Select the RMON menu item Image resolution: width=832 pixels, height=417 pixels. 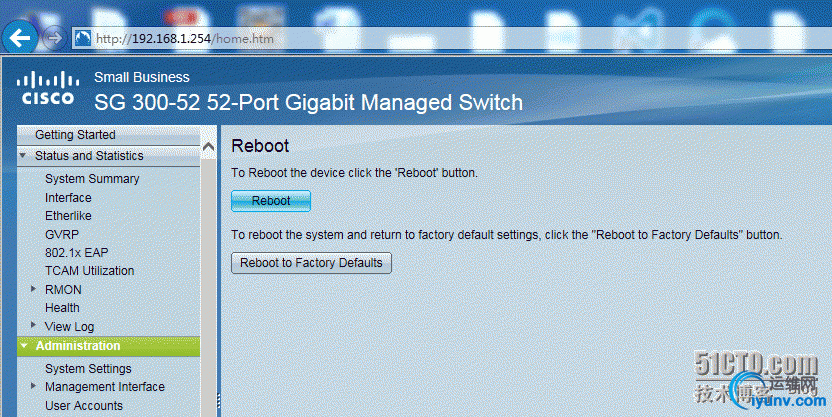[x=63, y=290]
